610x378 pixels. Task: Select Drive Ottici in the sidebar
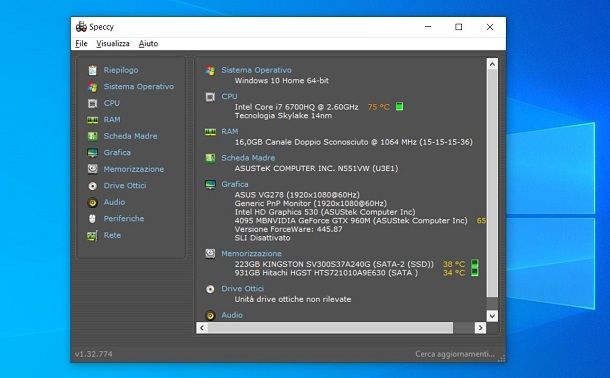pyautogui.click(x=125, y=186)
